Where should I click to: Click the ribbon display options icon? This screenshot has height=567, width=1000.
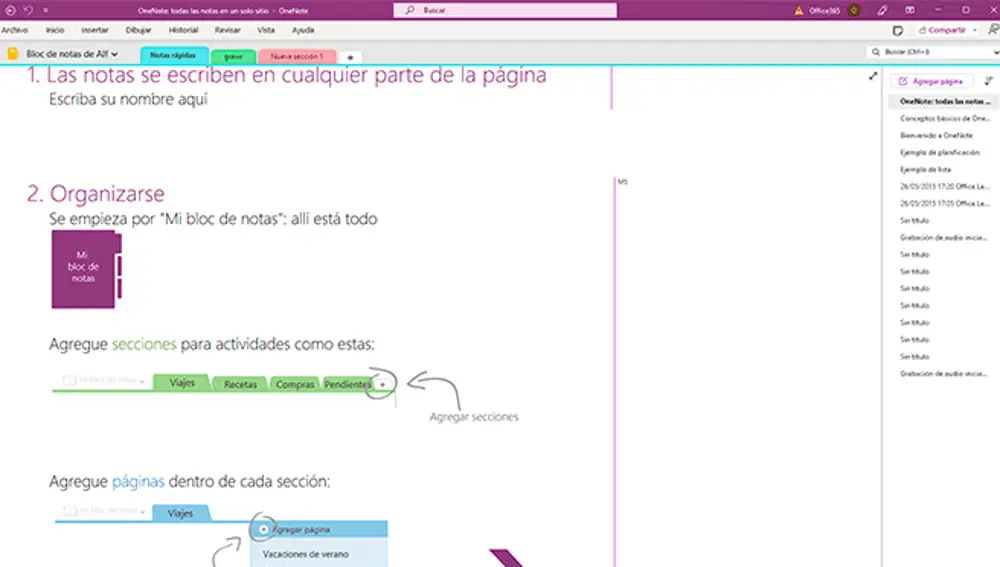click(910, 10)
